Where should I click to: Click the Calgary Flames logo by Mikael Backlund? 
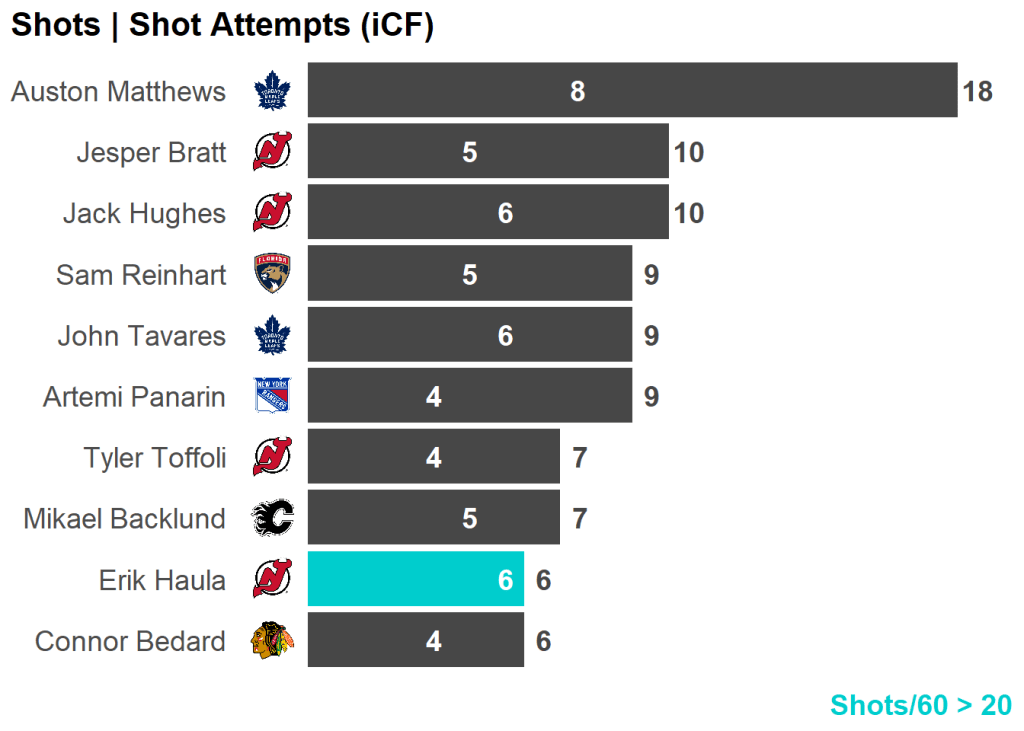pos(271,518)
